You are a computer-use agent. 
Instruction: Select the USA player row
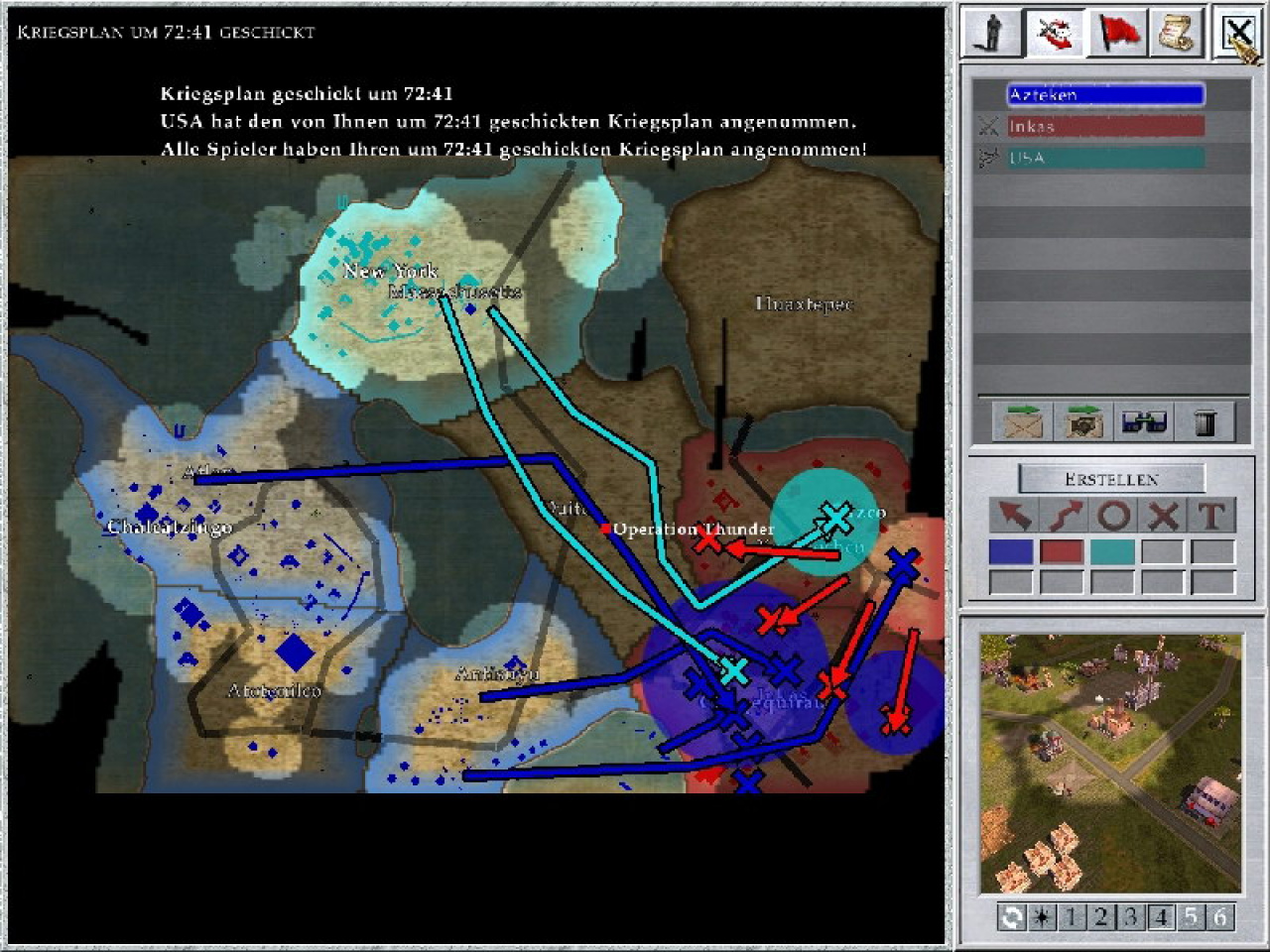pos(1105,158)
